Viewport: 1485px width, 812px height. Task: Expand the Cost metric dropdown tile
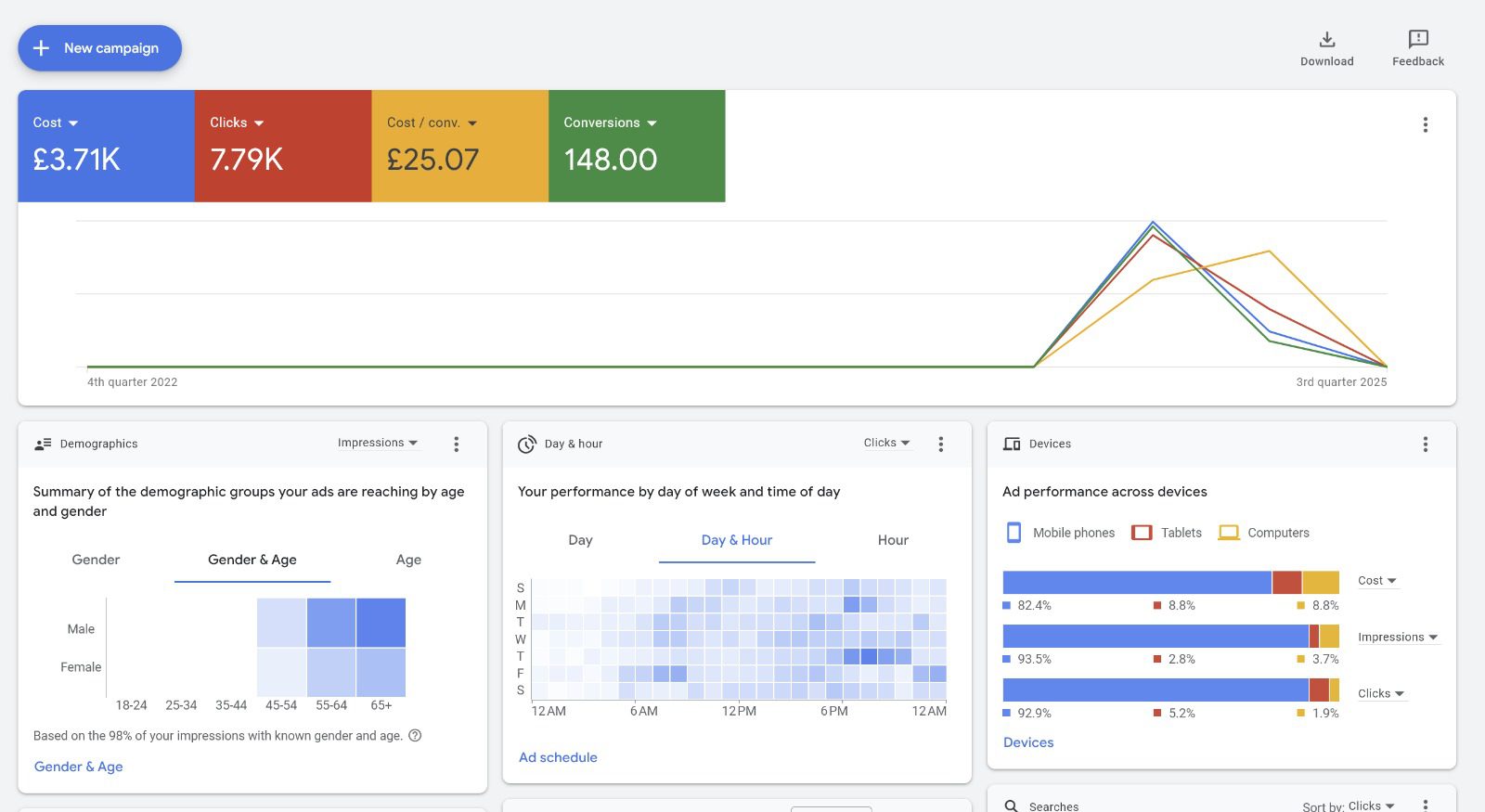pos(56,122)
